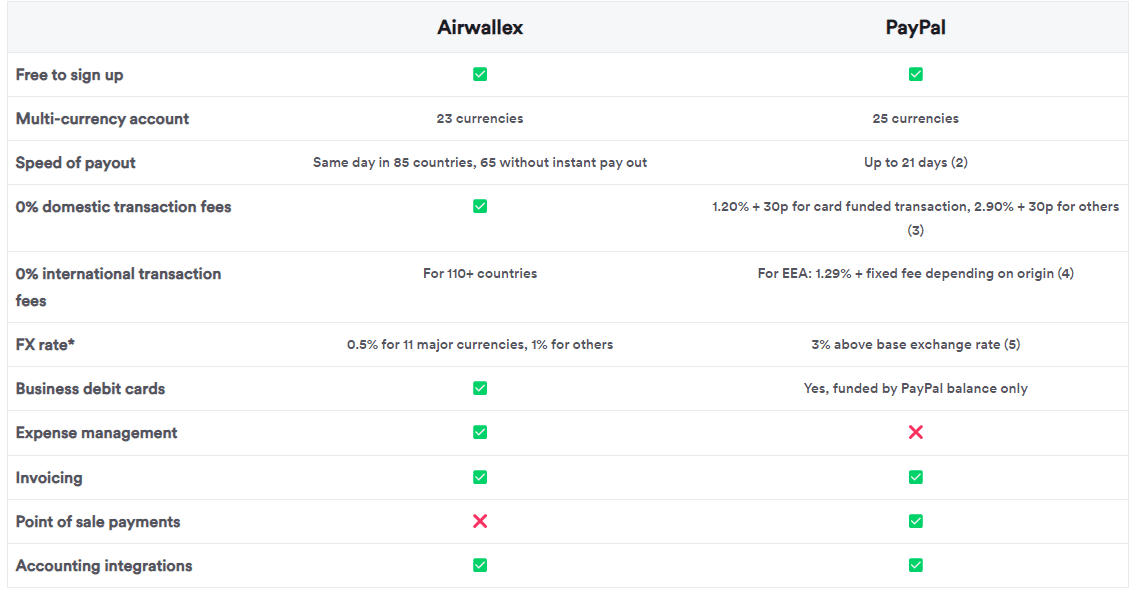
Task: Click Airwallex check for 0% domestic transaction fees
Action: coord(480,206)
